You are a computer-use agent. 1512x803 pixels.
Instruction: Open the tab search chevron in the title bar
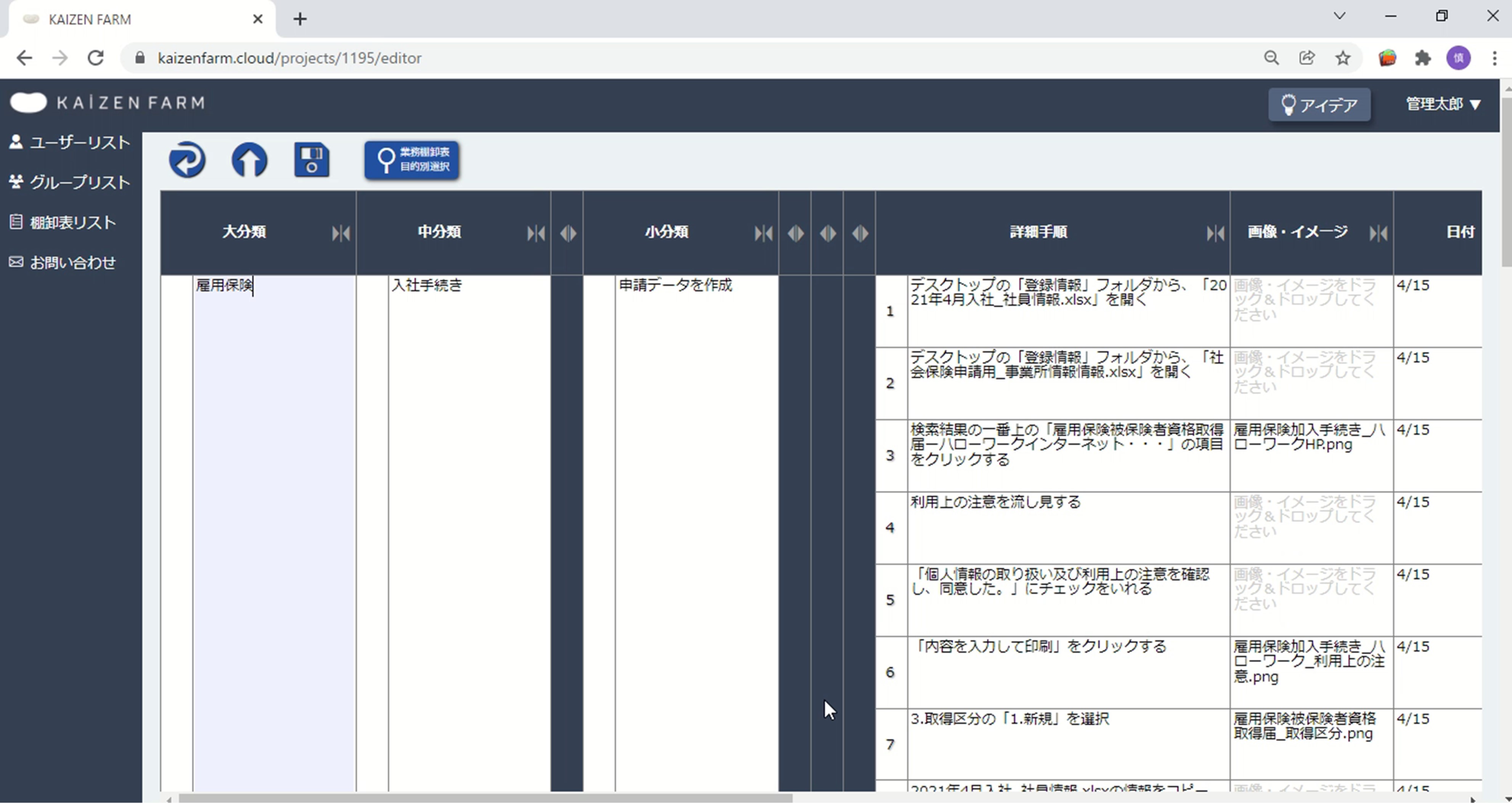(x=1339, y=16)
